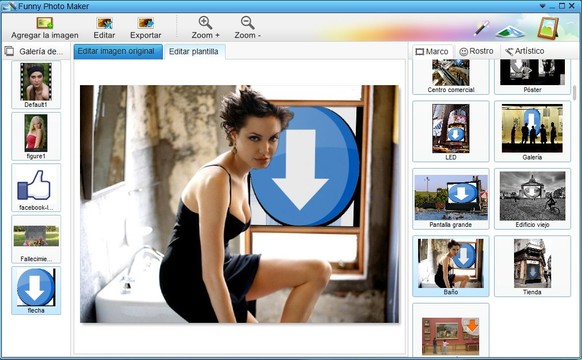Open the Marco tab
This screenshot has height=360, width=582.
click(432, 51)
